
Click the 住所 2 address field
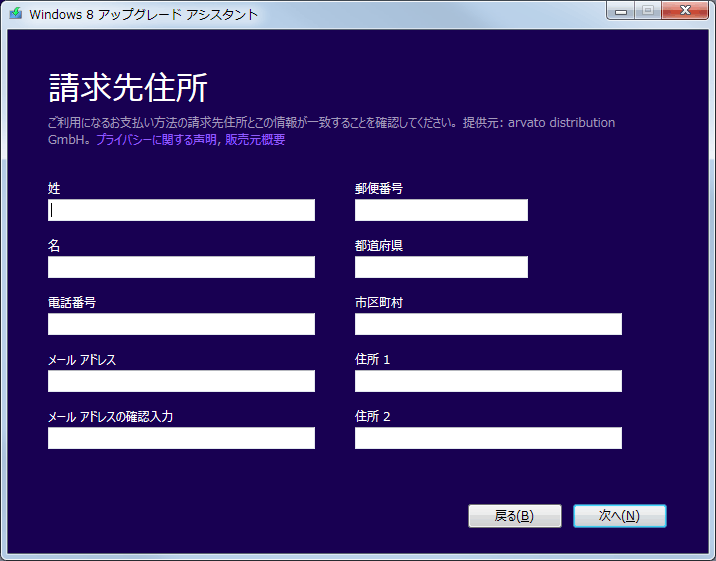point(488,438)
